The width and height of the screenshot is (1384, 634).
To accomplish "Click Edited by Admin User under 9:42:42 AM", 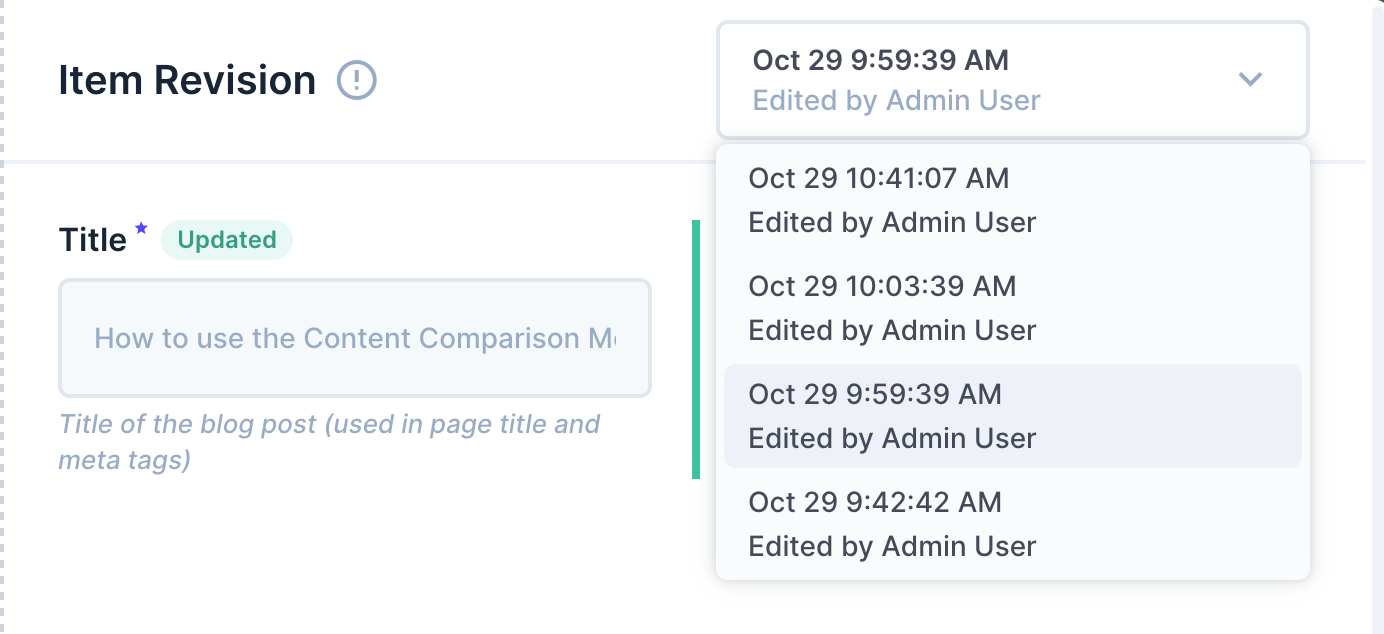I will pyautogui.click(x=893, y=546).
